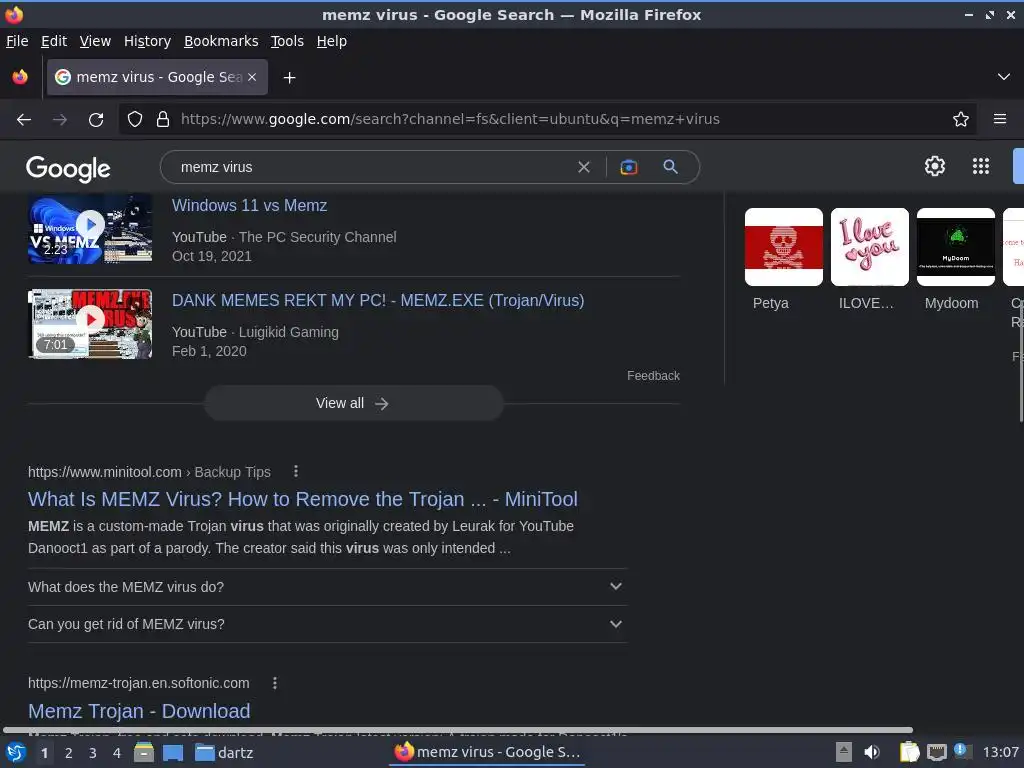This screenshot has width=1024, height=768.
Task: Open options dots next to minitool.com result
Action: 296,471
